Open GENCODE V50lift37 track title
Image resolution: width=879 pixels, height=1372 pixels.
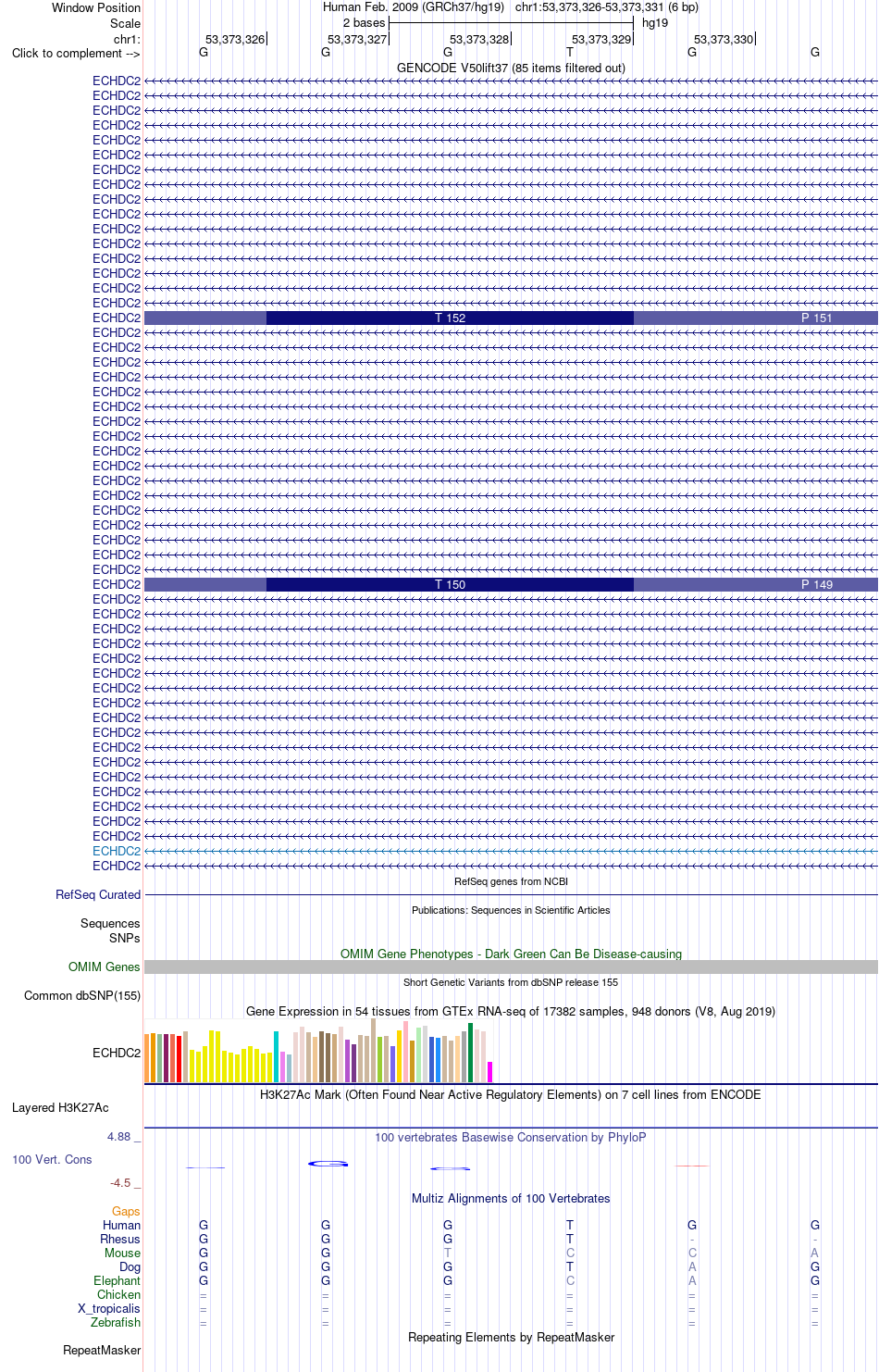pos(511,68)
